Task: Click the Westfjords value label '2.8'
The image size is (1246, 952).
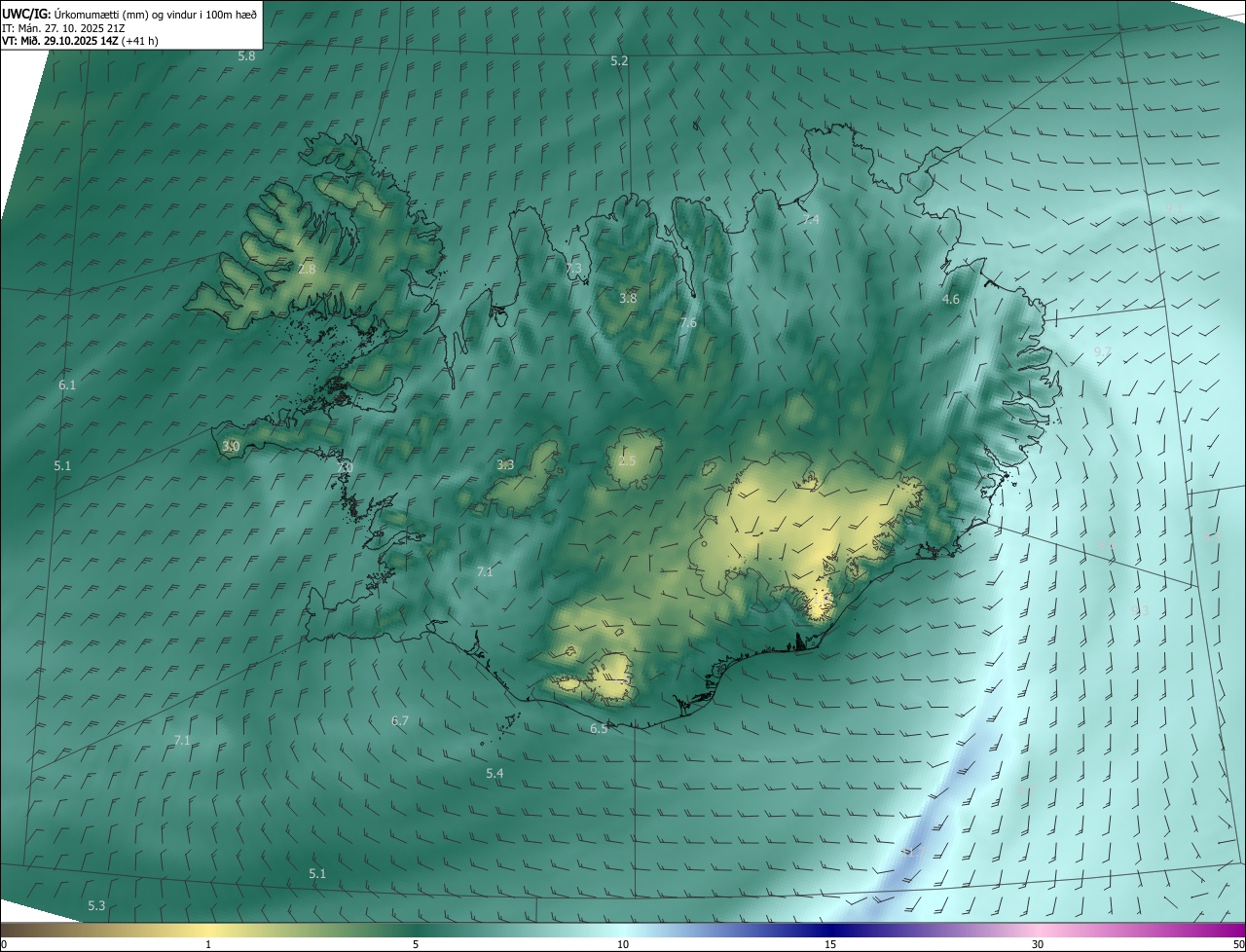Action: point(307,269)
